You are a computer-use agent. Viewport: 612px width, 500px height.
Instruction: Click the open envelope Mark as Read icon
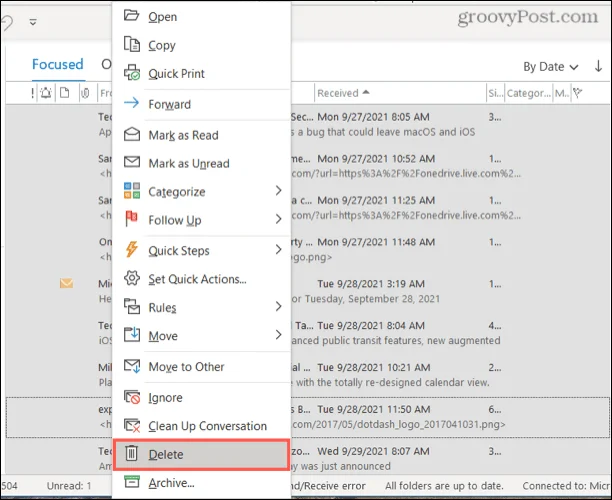pyautogui.click(x=132, y=134)
